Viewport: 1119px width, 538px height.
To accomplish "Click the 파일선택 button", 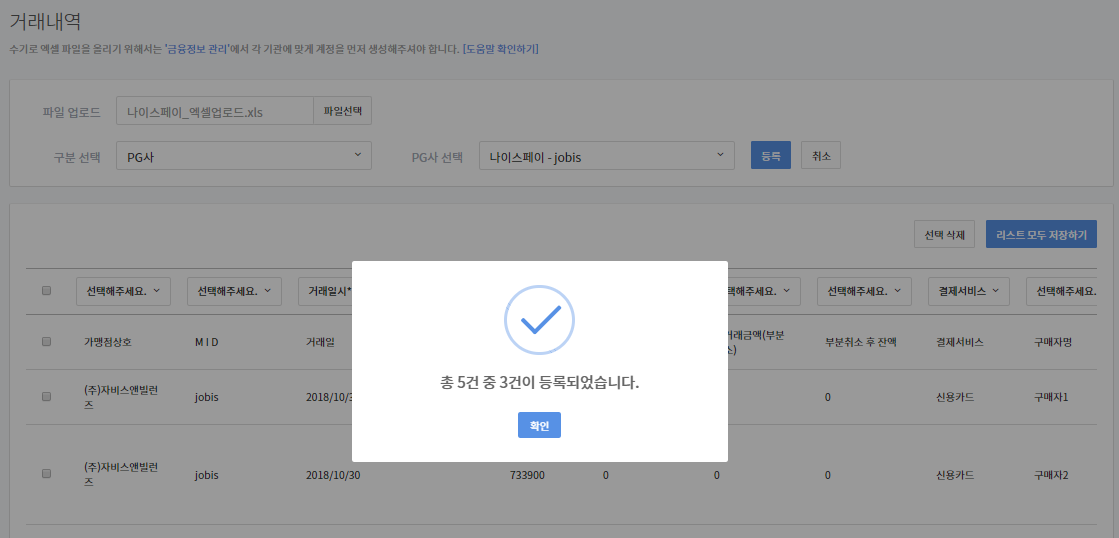I will coord(343,111).
